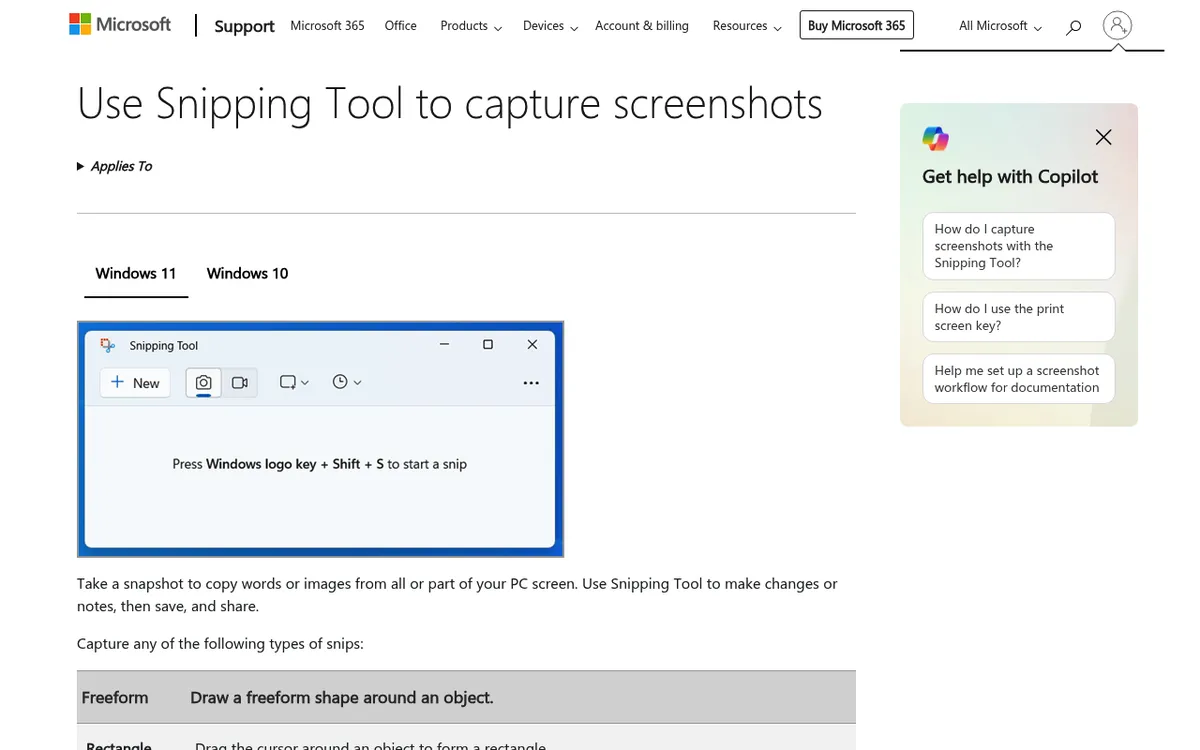Click the three-dots See more icon
The image size is (1200, 750).
click(531, 383)
